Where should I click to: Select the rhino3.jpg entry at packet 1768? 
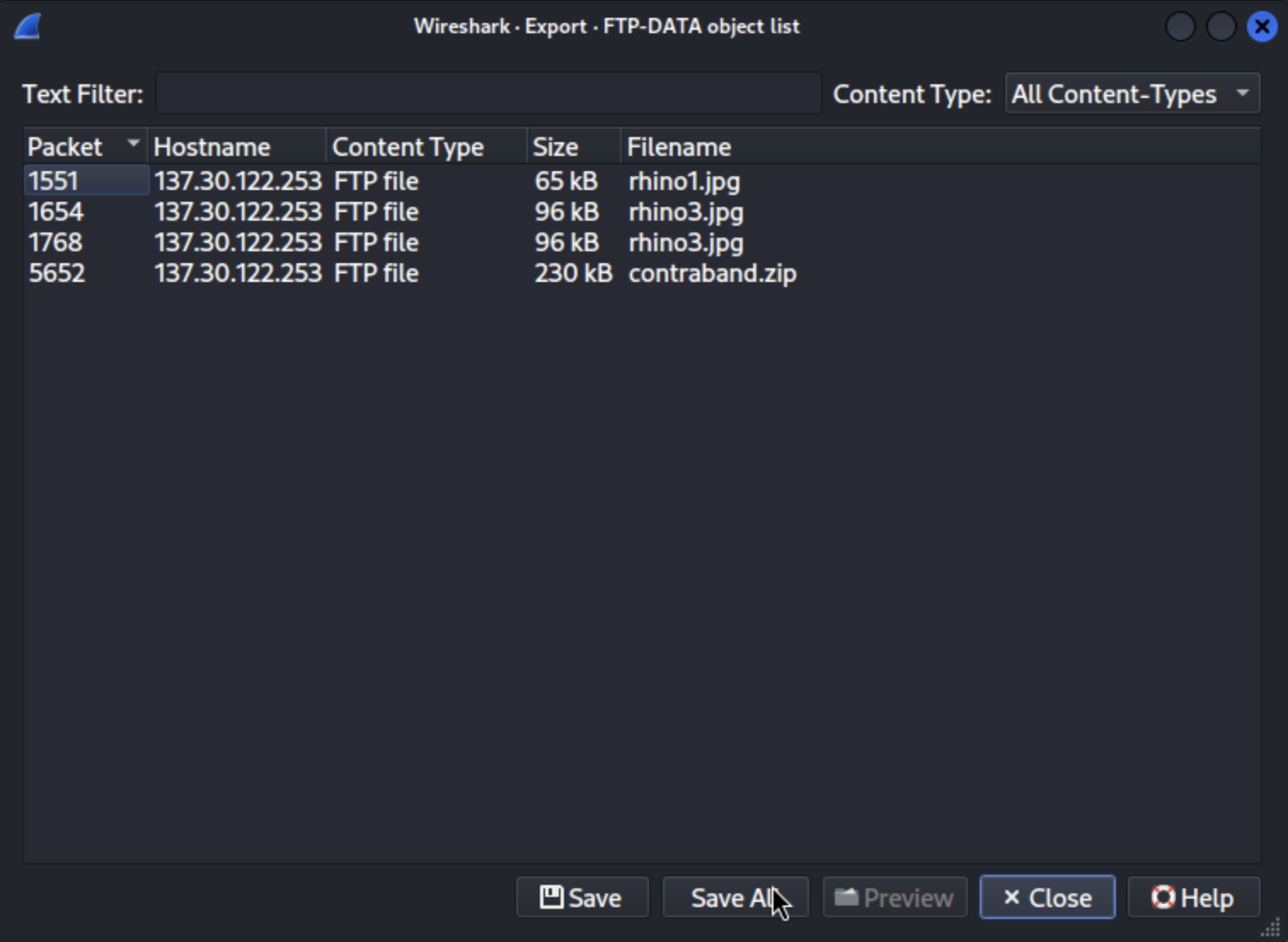click(686, 243)
